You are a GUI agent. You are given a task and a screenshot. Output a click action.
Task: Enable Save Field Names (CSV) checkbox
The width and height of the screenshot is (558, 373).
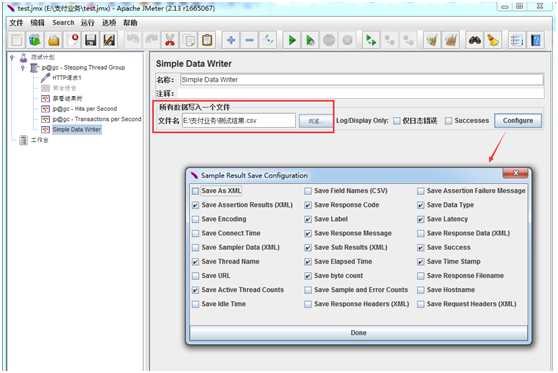tap(308, 191)
